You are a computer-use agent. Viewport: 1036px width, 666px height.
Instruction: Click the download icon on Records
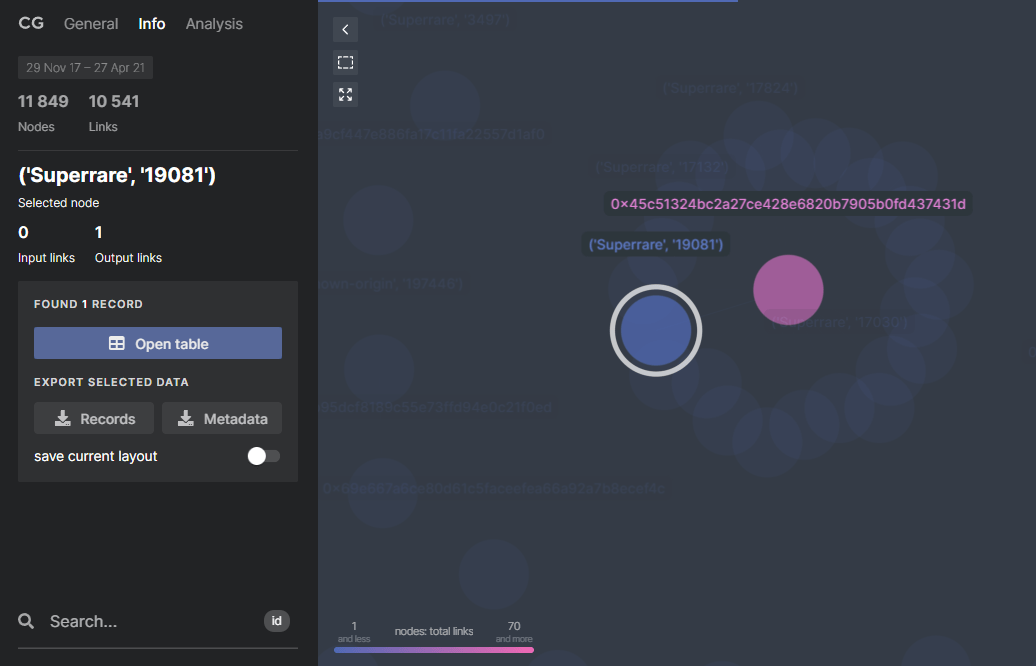(63, 418)
